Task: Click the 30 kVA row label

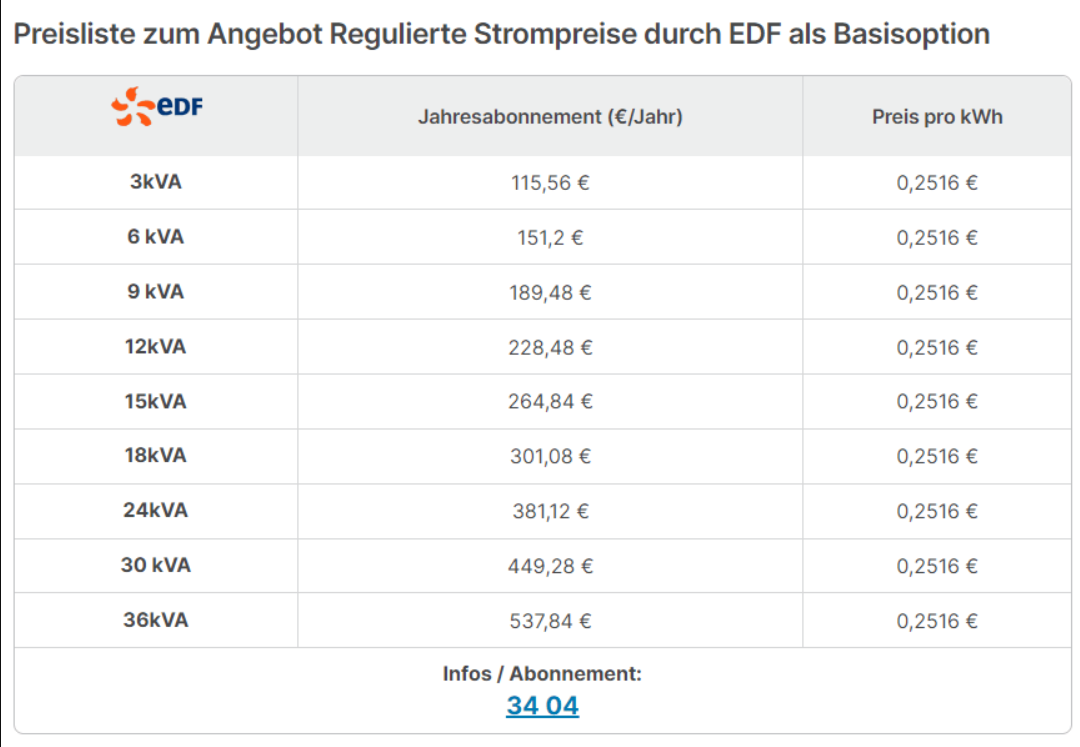Action: tap(156, 565)
